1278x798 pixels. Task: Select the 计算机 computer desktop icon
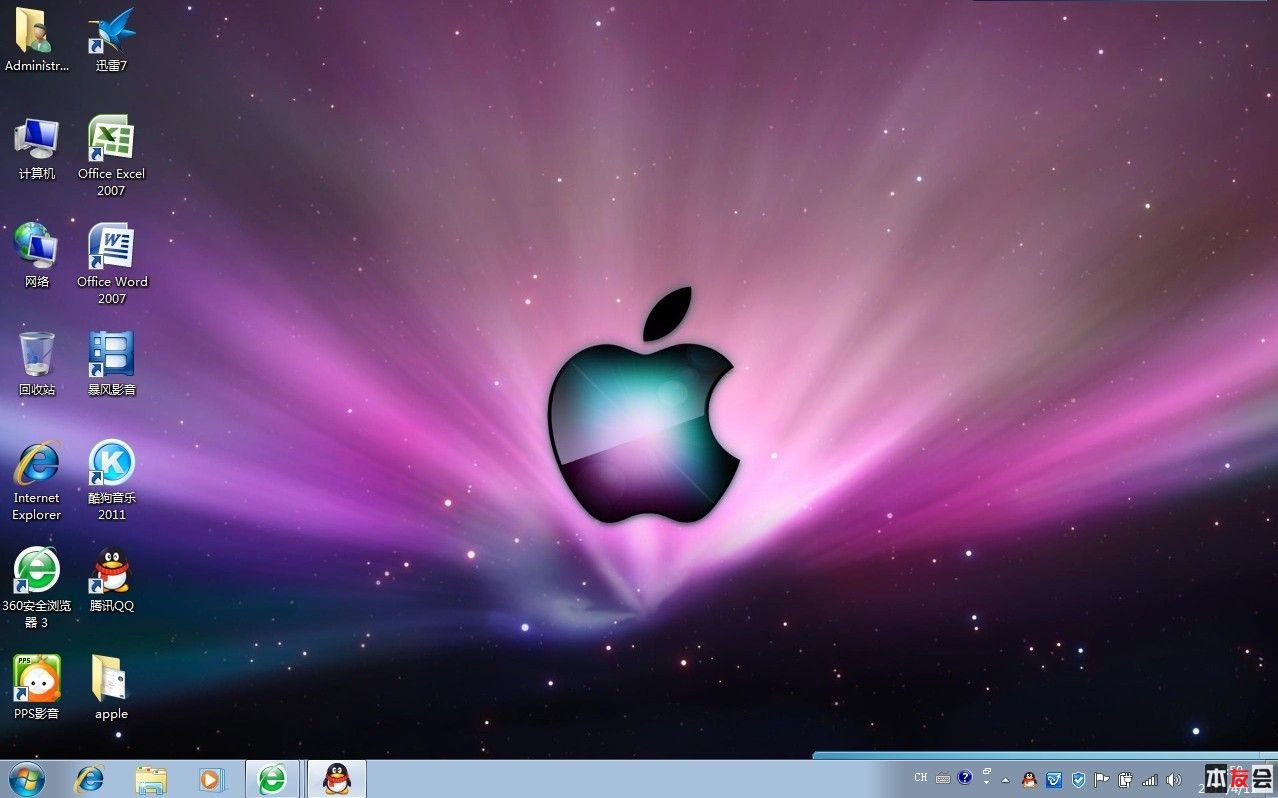pyautogui.click(x=37, y=138)
